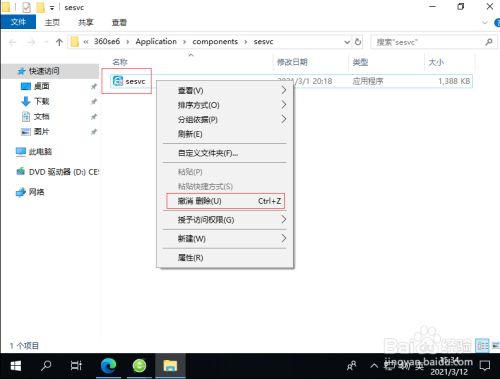Open the 分组依据(P) submenu
This screenshot has height=379, width=500.
click(225, 119)
